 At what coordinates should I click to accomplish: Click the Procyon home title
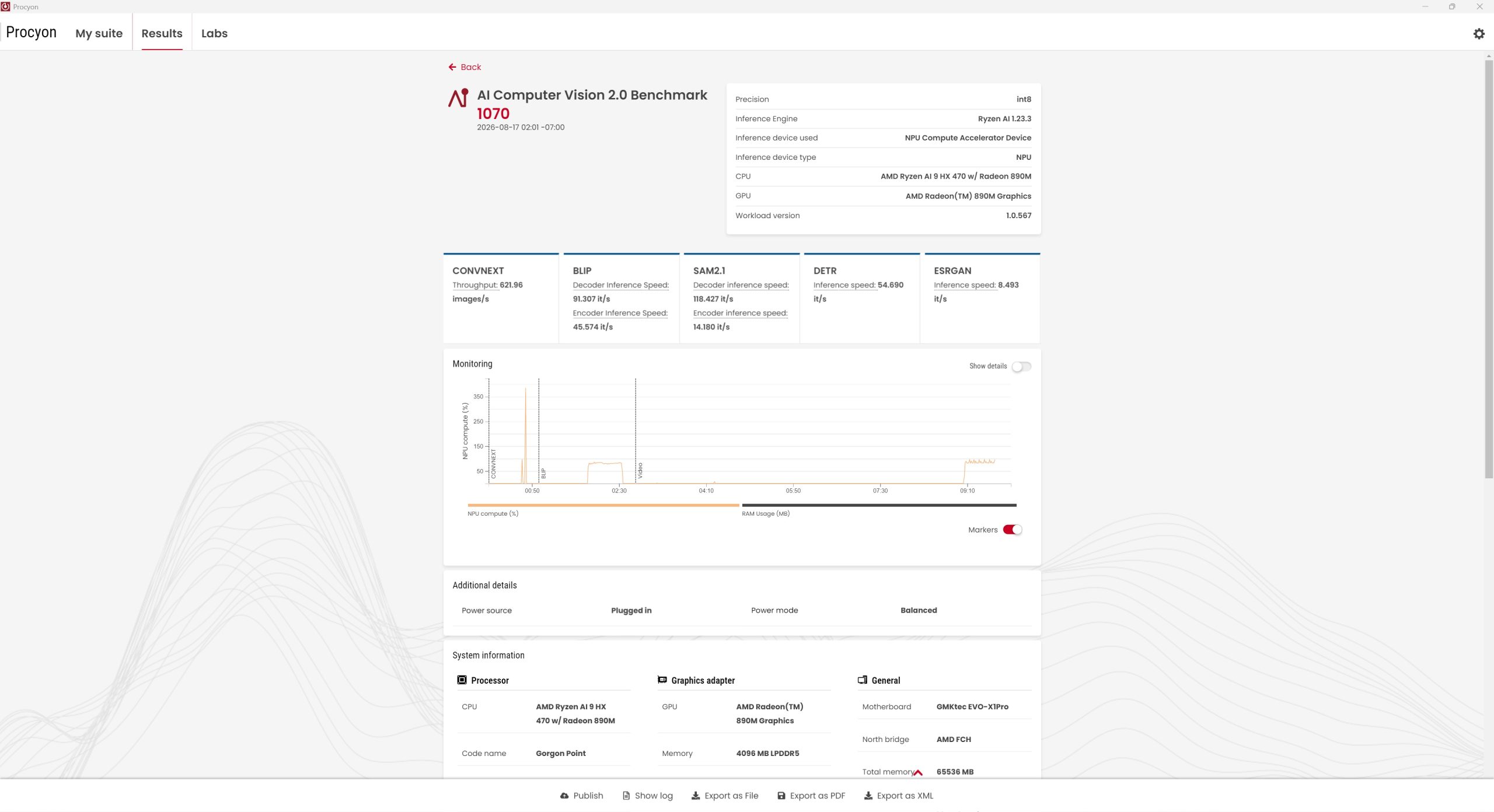(x=32, y=32)
